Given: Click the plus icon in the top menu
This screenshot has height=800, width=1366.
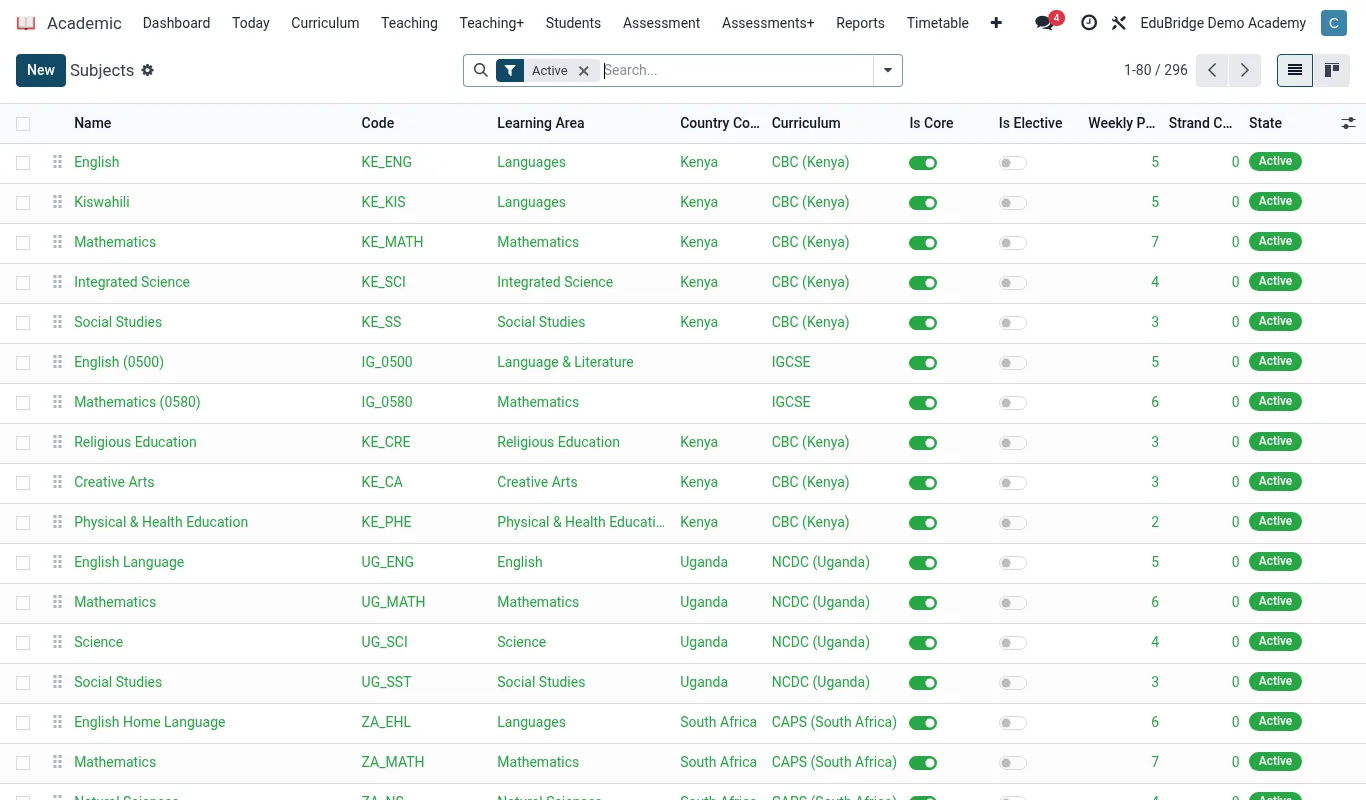Looking at the screenshot, I should click(996, 22).
